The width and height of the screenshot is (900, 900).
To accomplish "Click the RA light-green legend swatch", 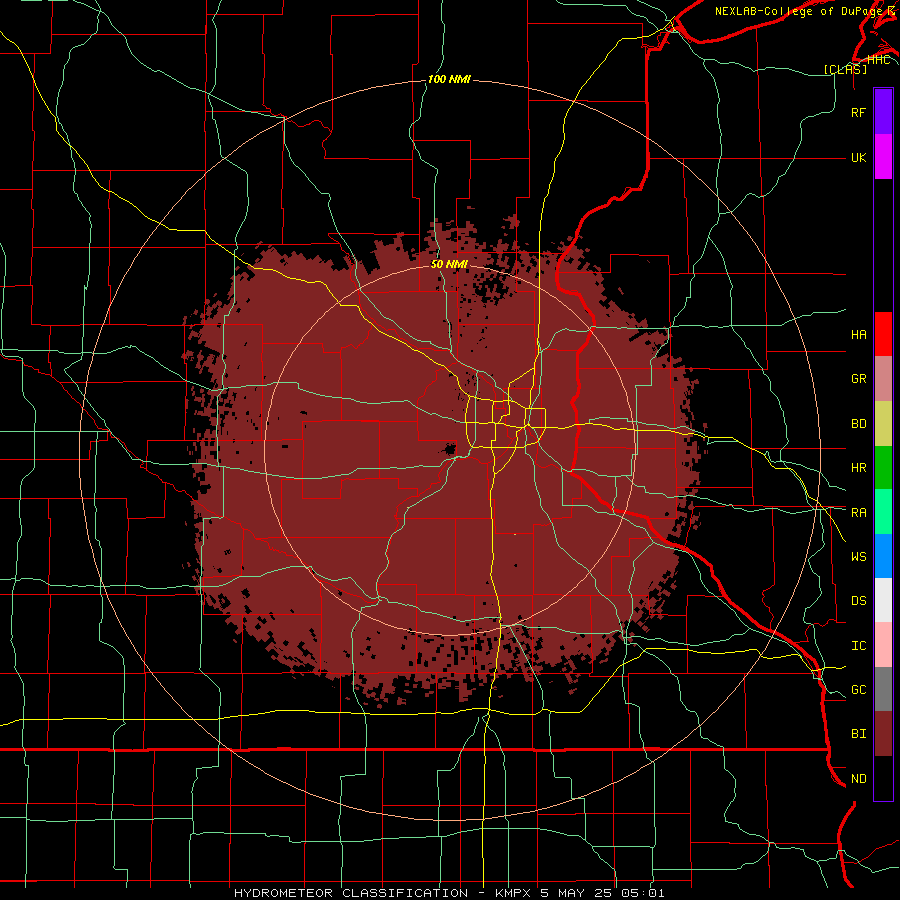I will pos(883,512).
